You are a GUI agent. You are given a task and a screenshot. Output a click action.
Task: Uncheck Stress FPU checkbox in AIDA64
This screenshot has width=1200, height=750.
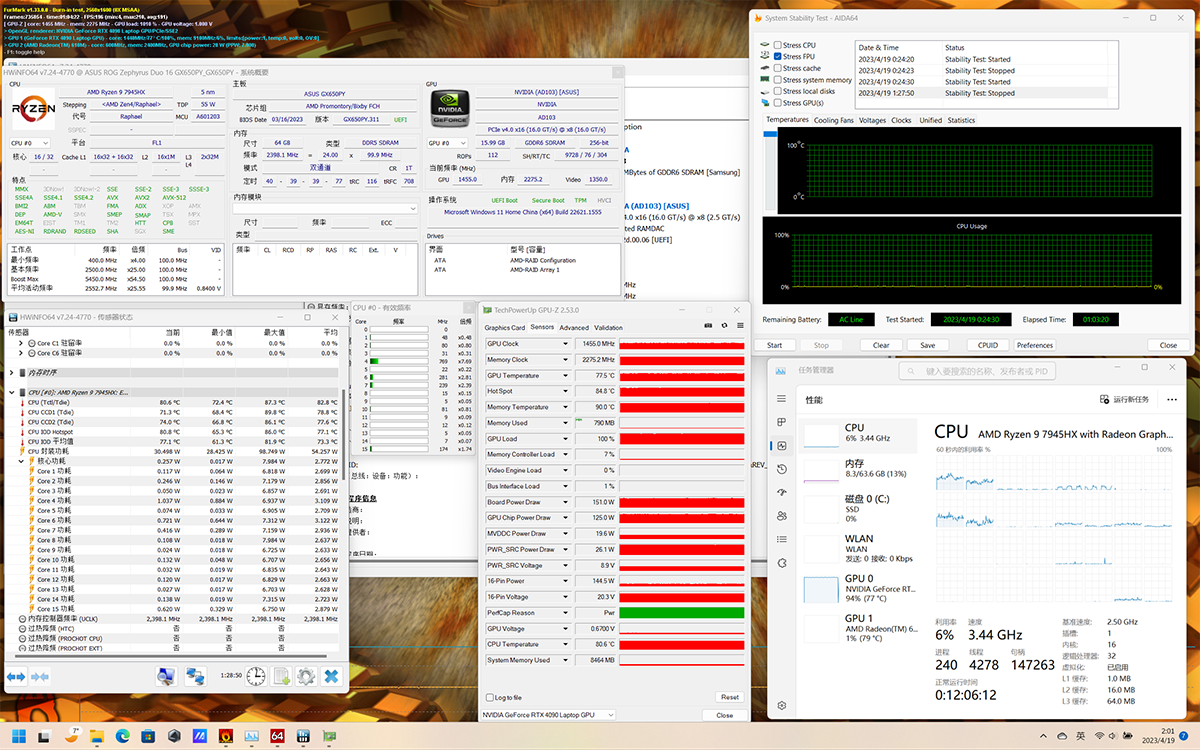[x=779, y=57]
